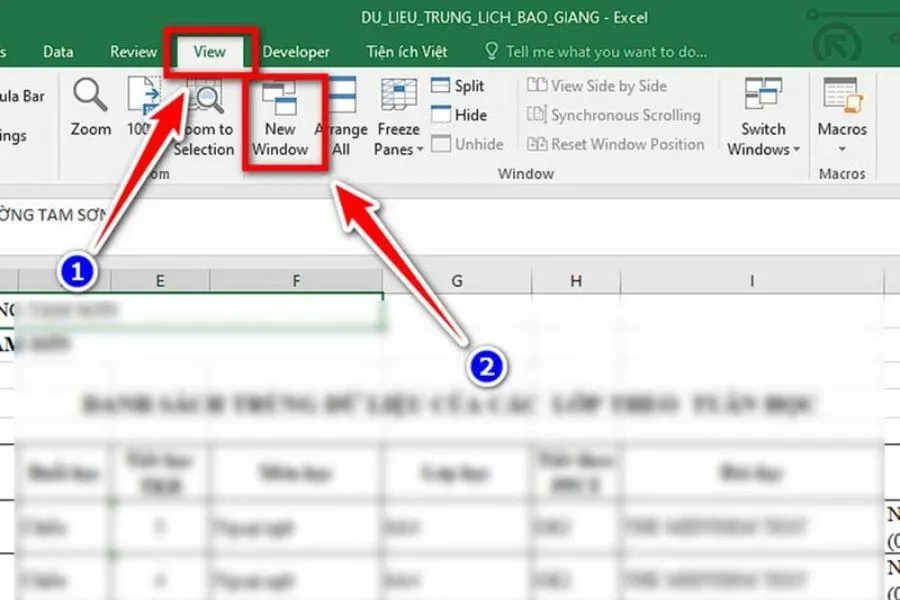Select column H header
Viewport: 900px width, 600px height.
(x=576, y=281)
